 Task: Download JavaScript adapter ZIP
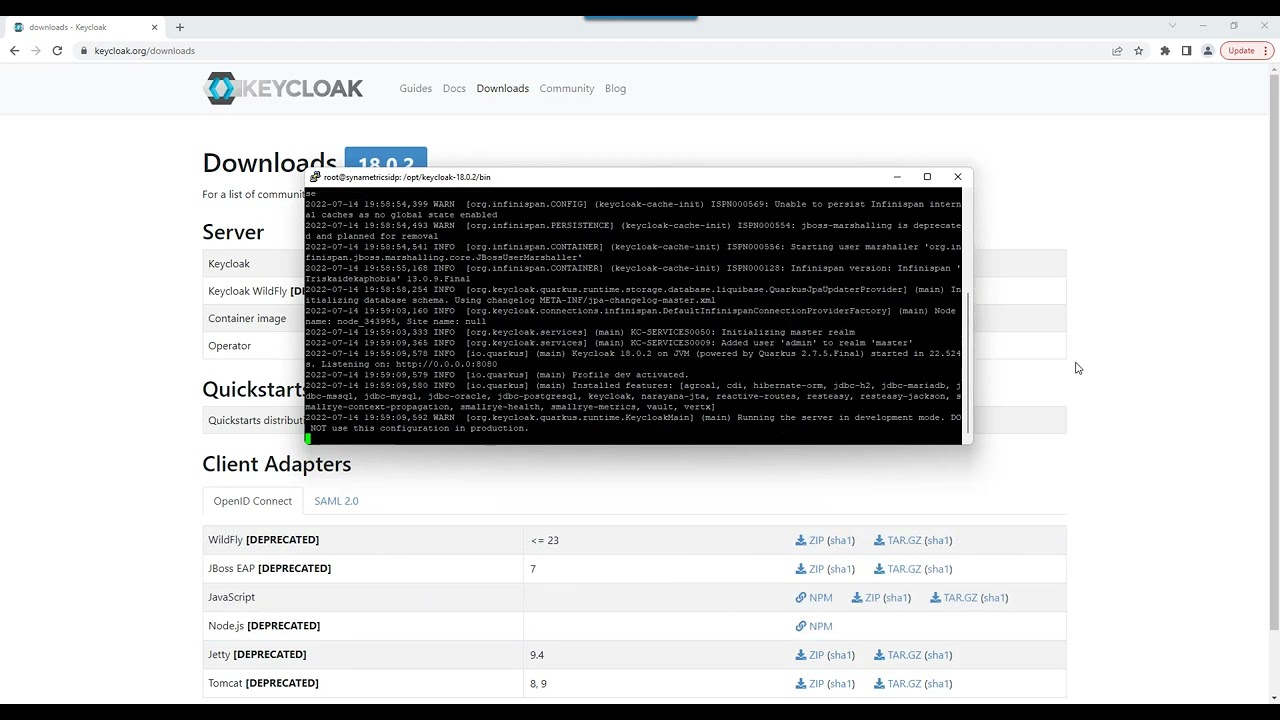point(866,598)
